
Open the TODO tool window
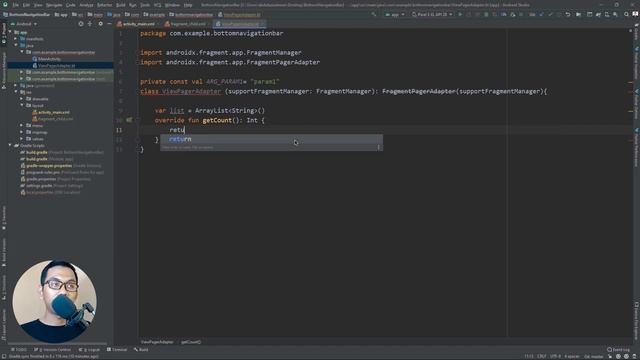click(x=19, y=349)
